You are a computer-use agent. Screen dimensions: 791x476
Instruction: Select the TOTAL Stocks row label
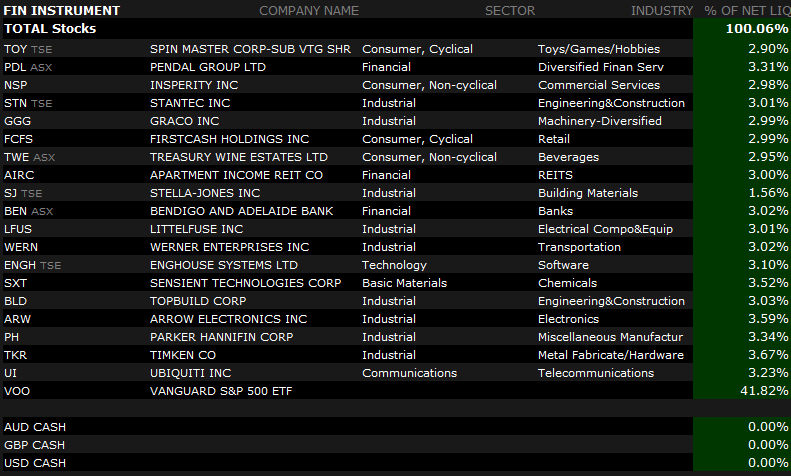click(x=50, y=29)
